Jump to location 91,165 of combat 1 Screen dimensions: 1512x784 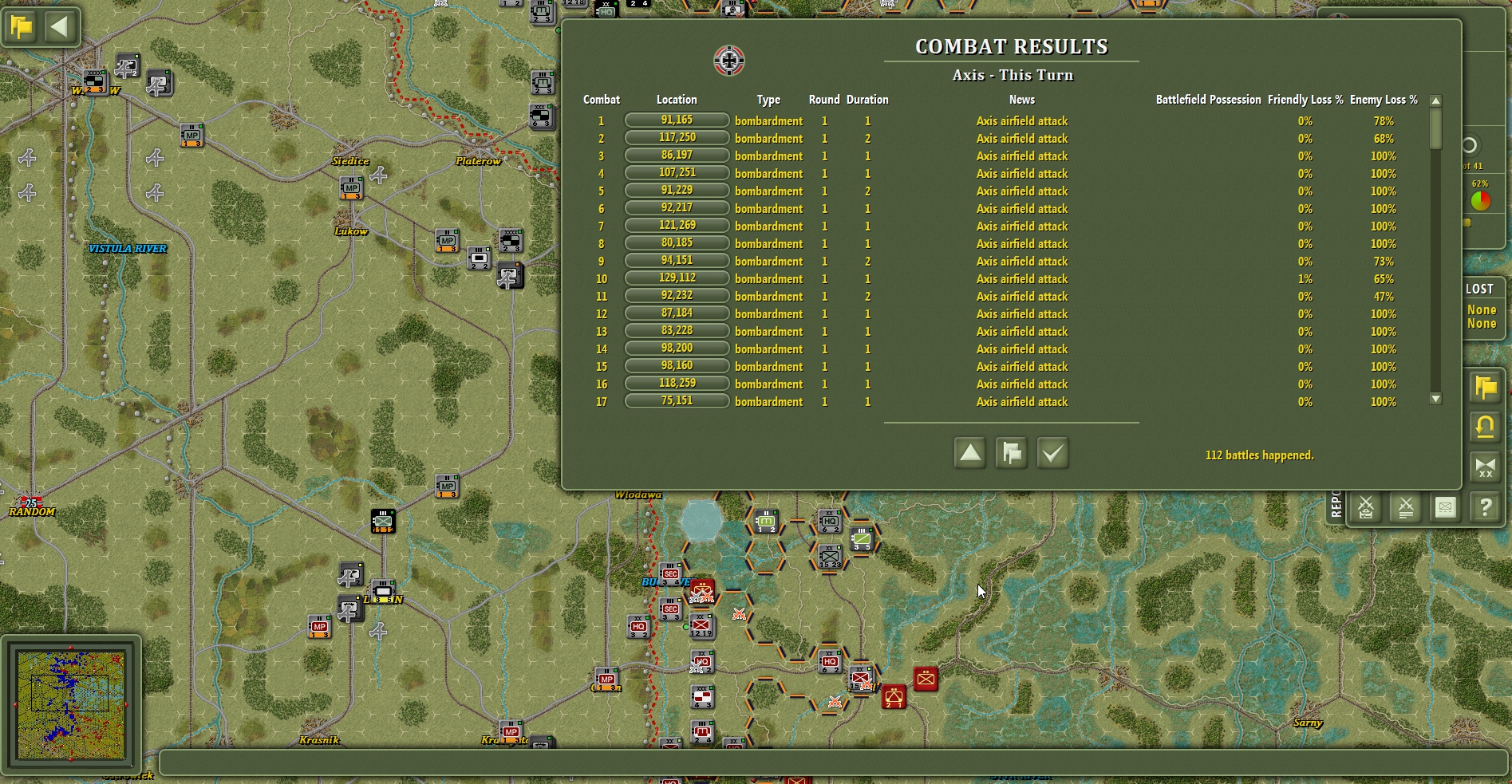[677, 120]
